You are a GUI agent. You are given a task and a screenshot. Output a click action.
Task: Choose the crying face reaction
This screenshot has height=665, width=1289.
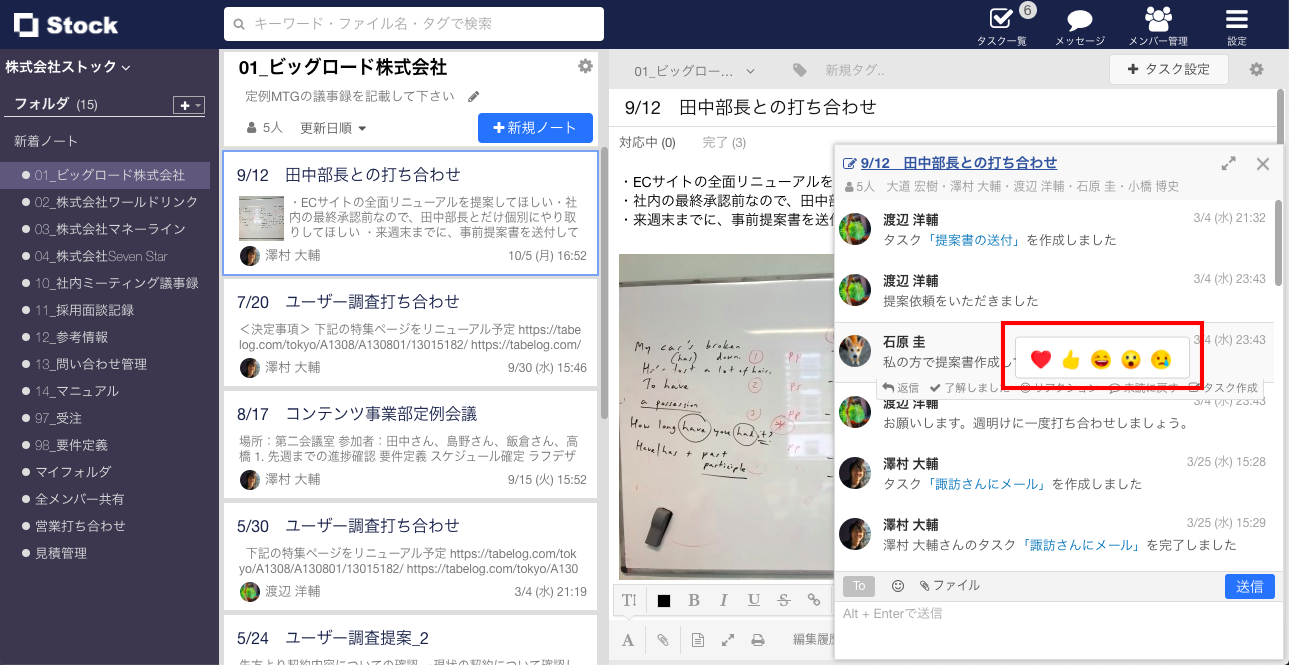point(1160,359)
